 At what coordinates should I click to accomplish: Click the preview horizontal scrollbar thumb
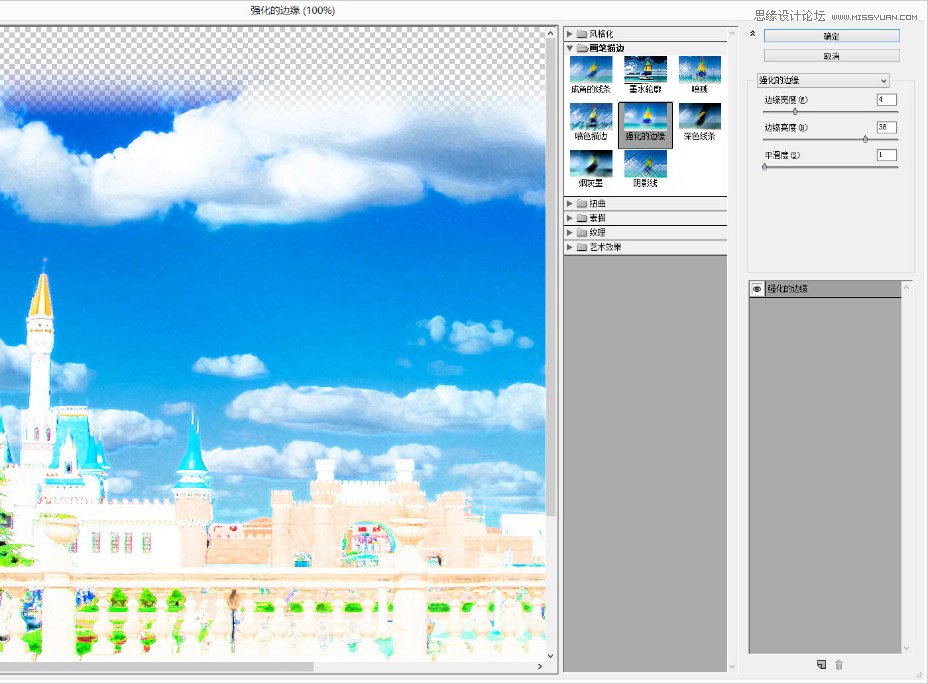coord(156,666)
